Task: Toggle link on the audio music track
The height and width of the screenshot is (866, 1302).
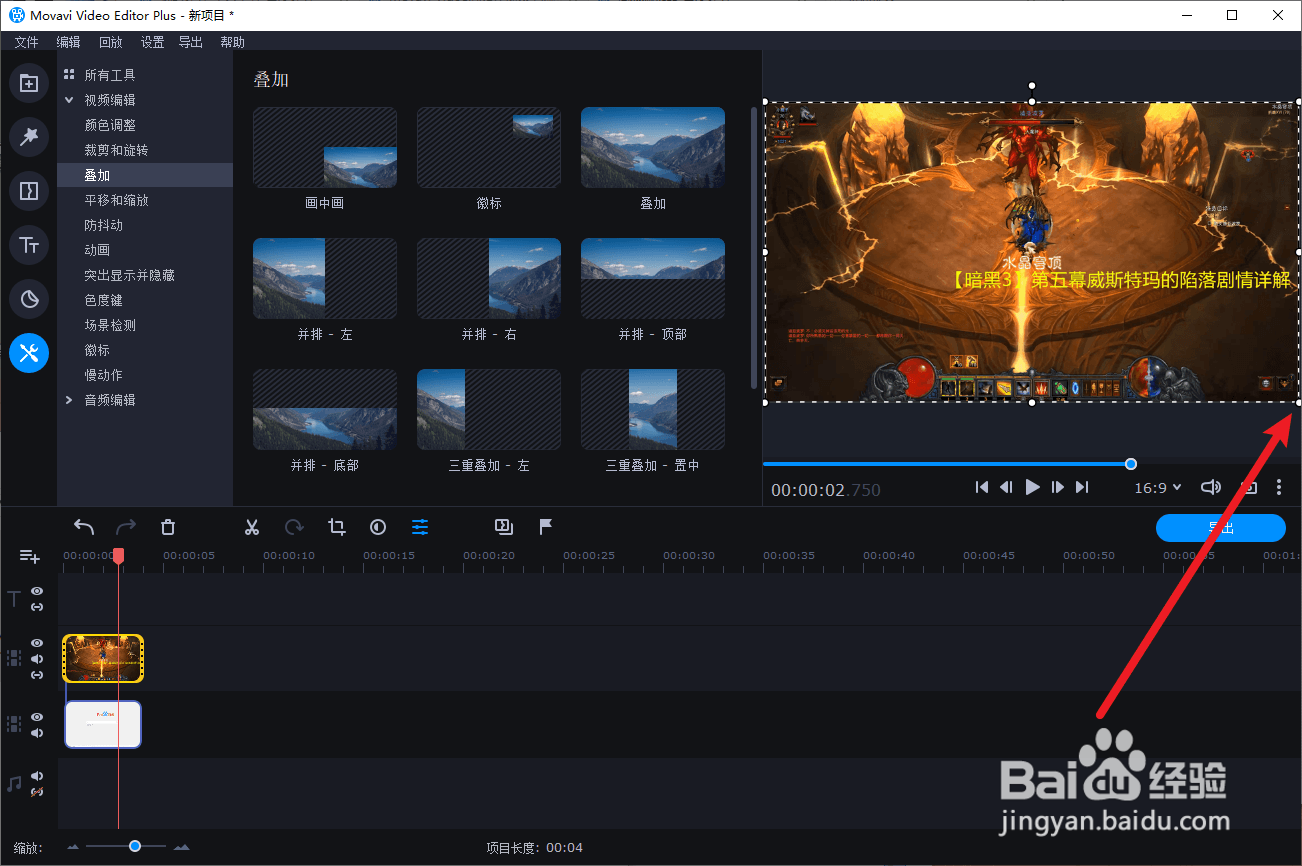Action: [x=37, y=792]
